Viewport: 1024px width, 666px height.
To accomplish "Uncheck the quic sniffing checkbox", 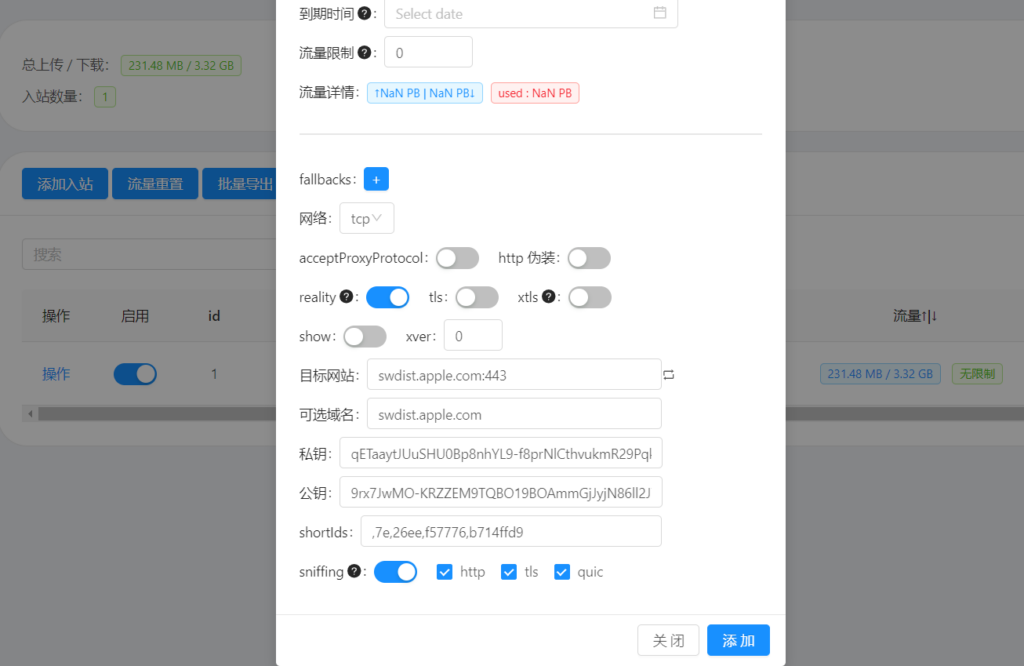I will [x=562, y=572].
